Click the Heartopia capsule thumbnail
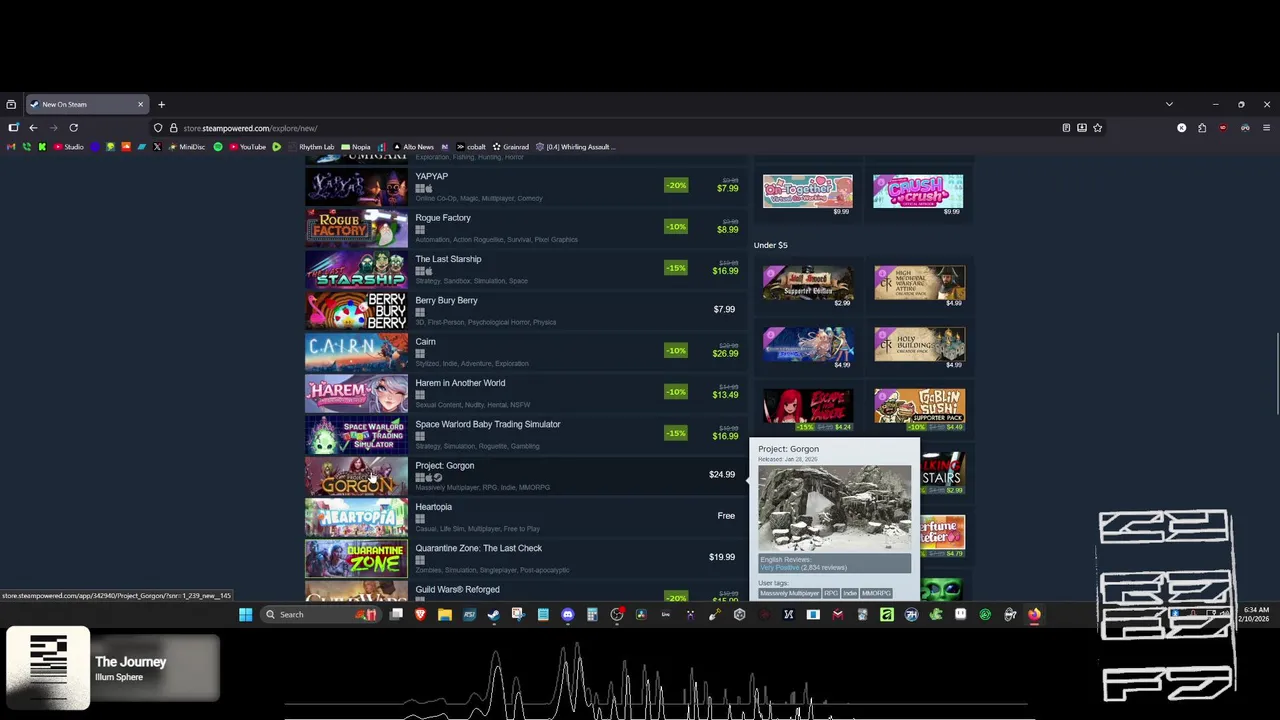Screen dimensions: 1280x720 point(356,517)
